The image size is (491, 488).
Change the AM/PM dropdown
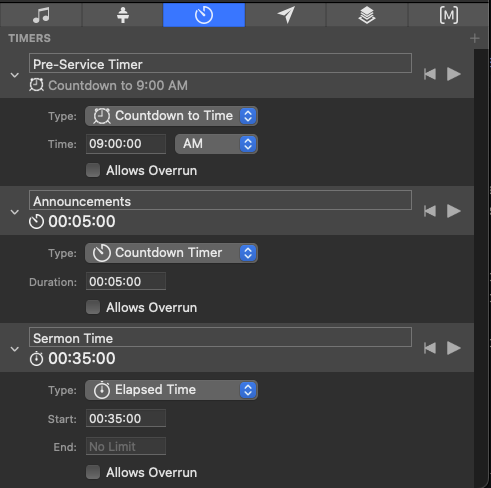tap(216, 144)
